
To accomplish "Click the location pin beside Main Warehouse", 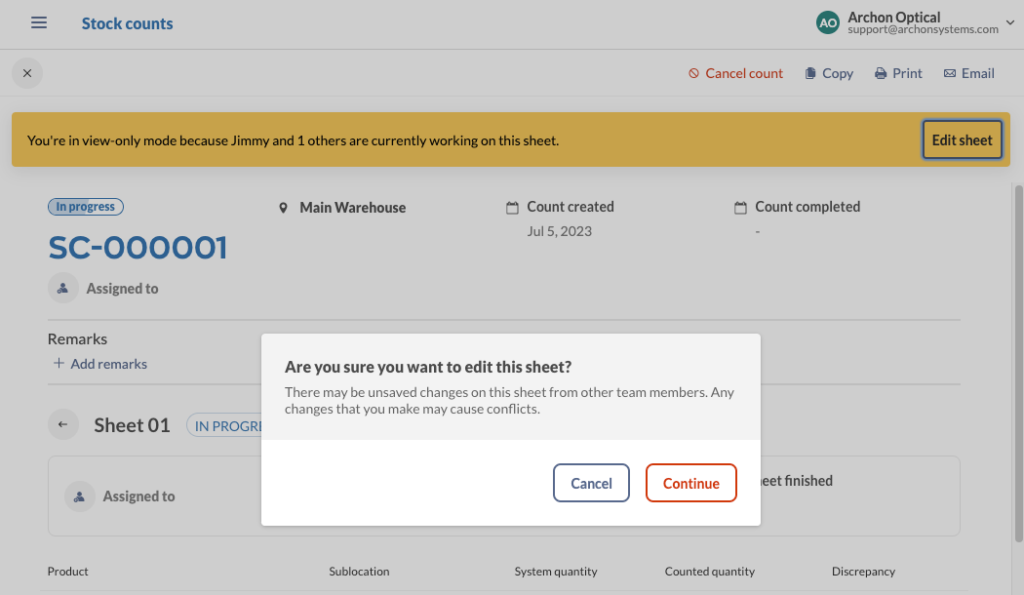I will 283,207.
